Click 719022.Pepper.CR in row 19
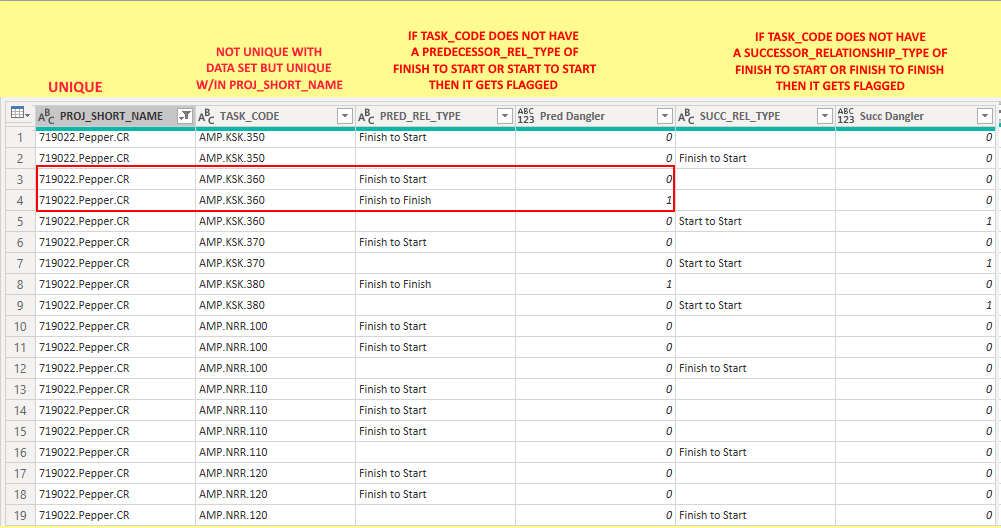 [x=84, y=515]
